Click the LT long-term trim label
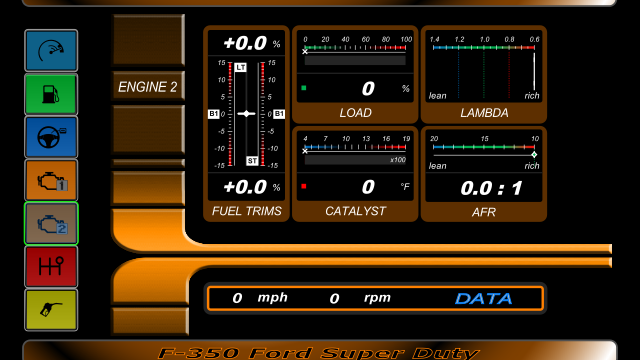This screenshot has width=640, height=360. (x=241, y=67)
